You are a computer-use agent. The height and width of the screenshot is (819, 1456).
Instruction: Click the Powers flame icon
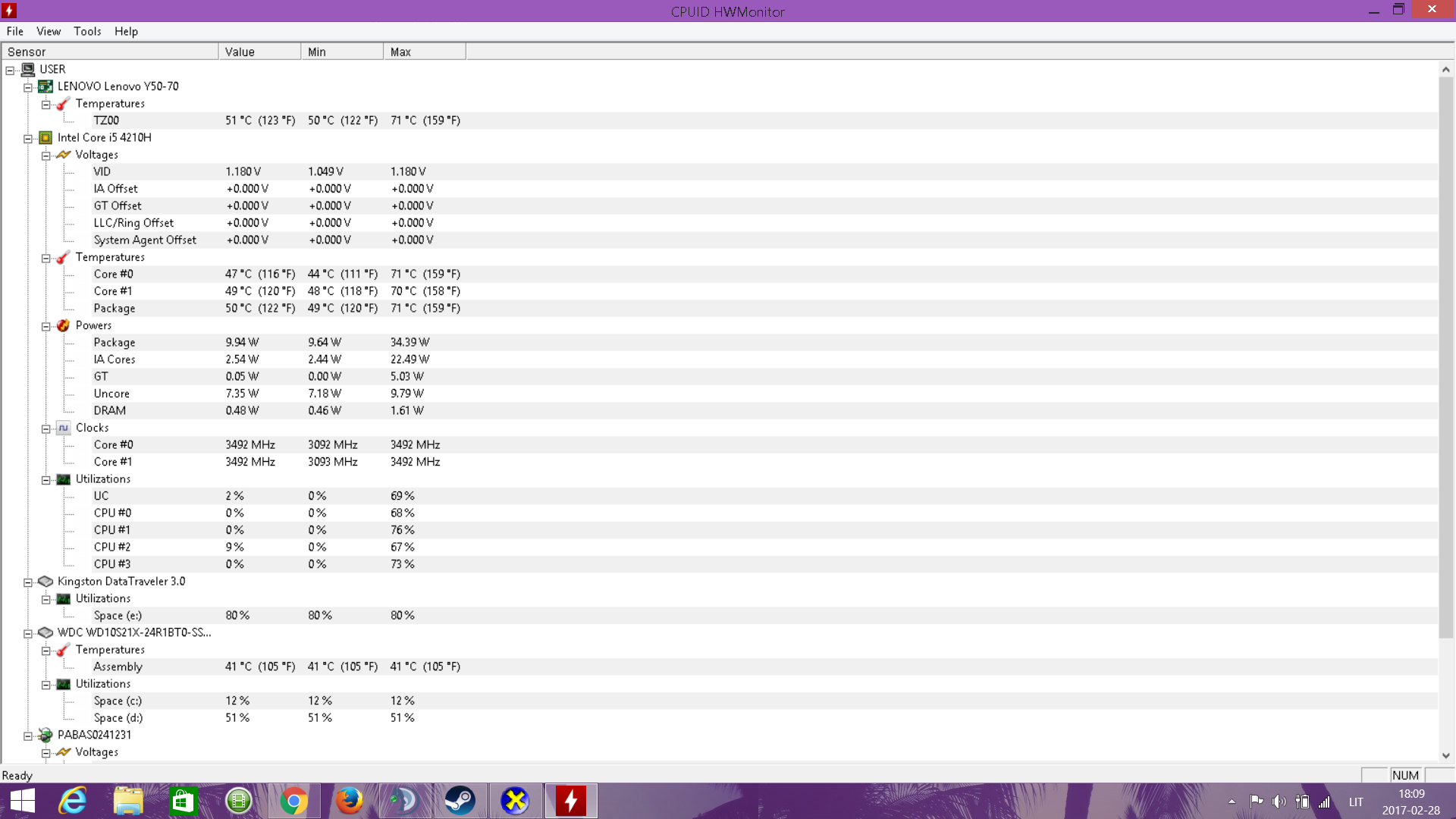[64, 325]
